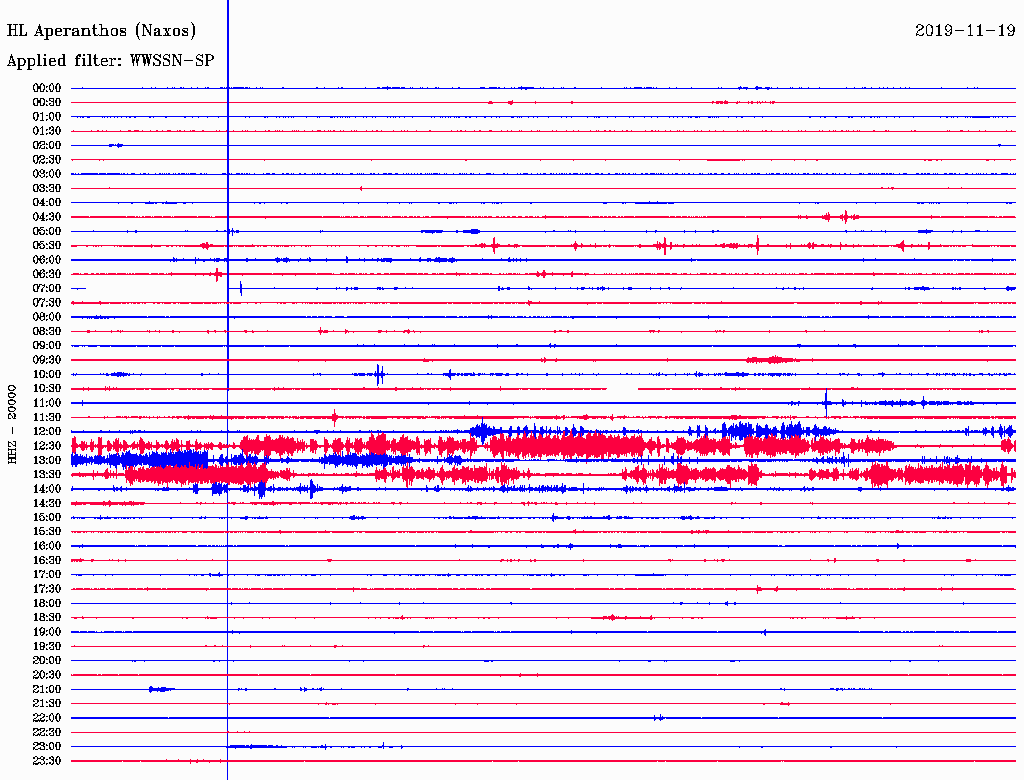Click the 'Applied filter: WWSSN-SP' label
Viewport: 1024px width, 780px height.
[x=110, y=61]
